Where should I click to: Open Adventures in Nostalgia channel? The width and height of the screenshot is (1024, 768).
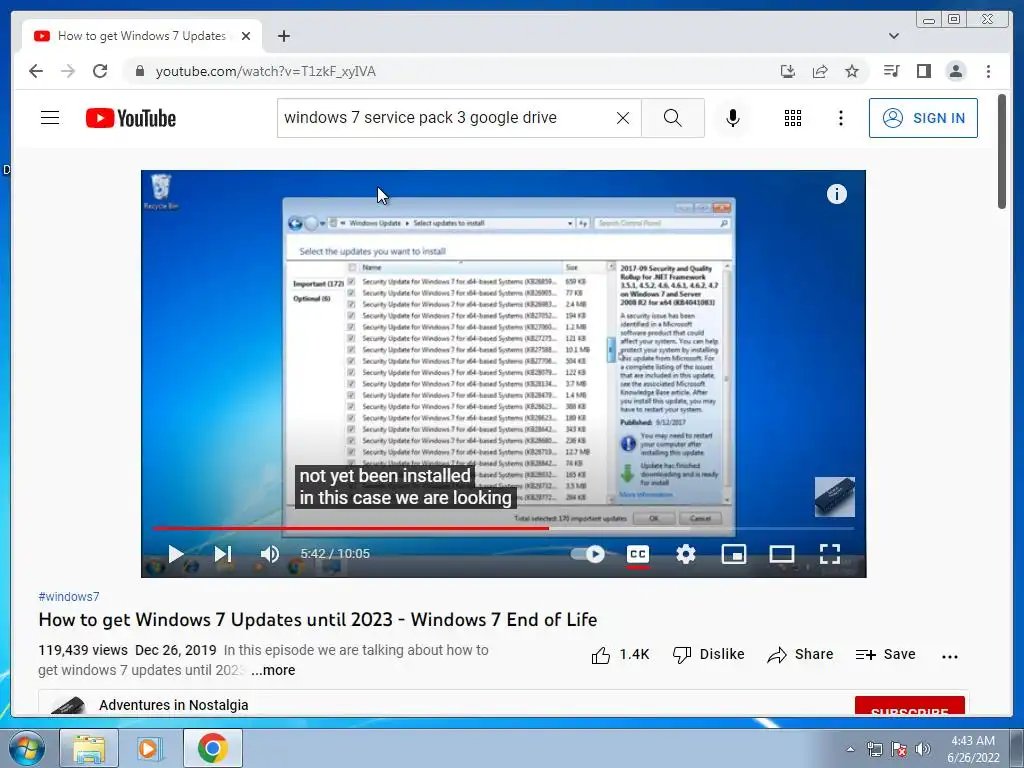tap(174, 705)
